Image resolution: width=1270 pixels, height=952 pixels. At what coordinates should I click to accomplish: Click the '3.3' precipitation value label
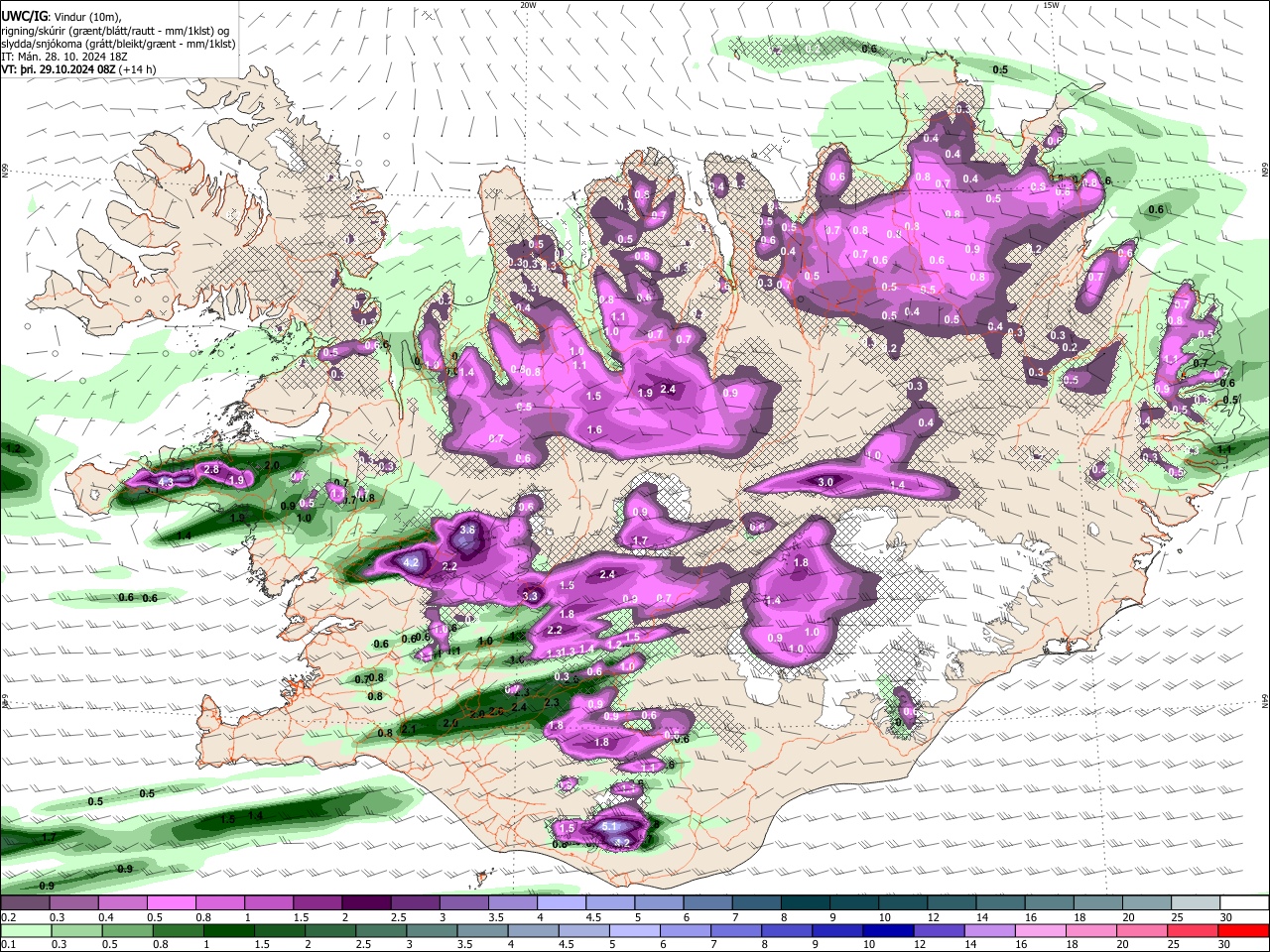(x=531, y=596)
